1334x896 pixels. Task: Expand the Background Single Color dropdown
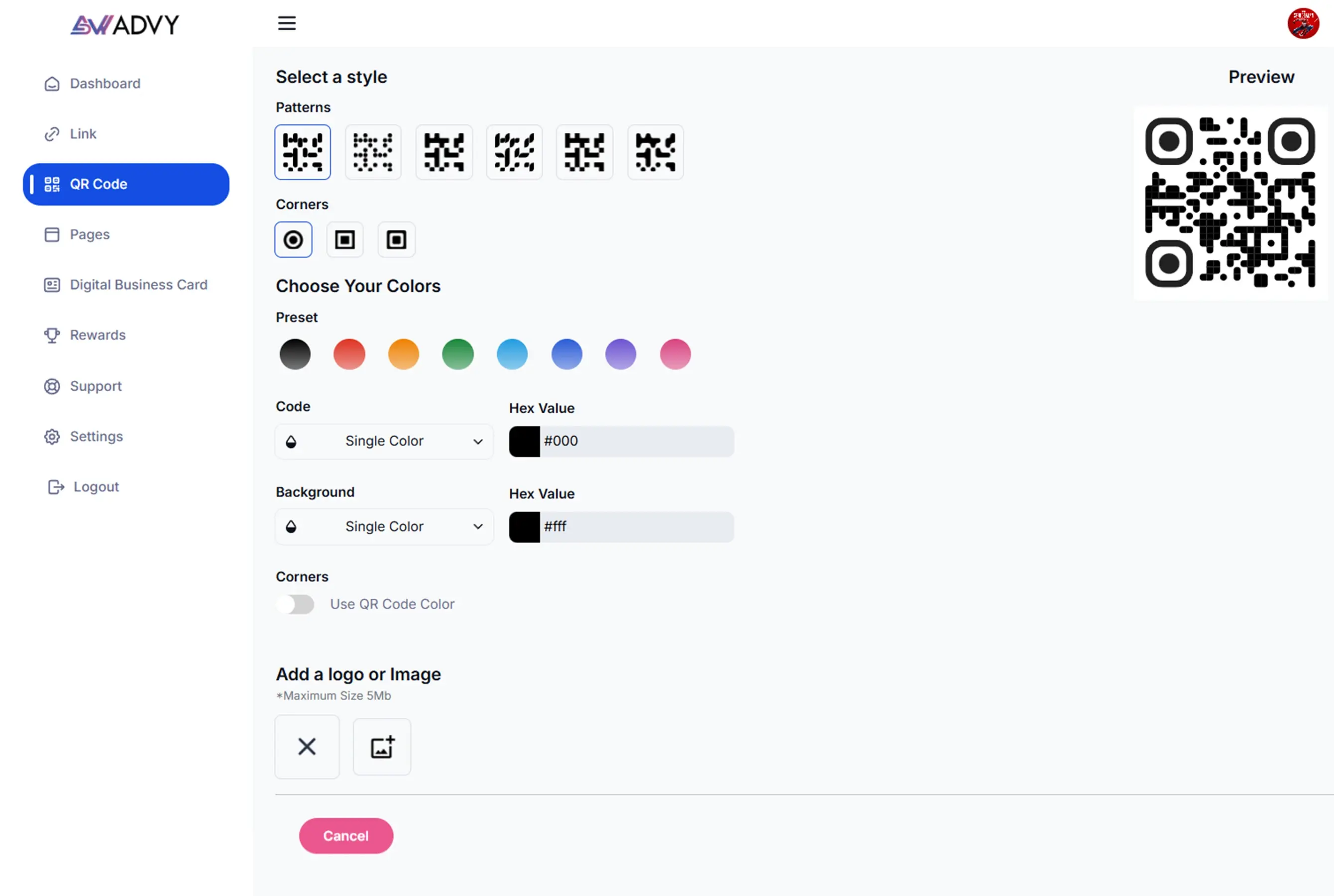(384, 527)
